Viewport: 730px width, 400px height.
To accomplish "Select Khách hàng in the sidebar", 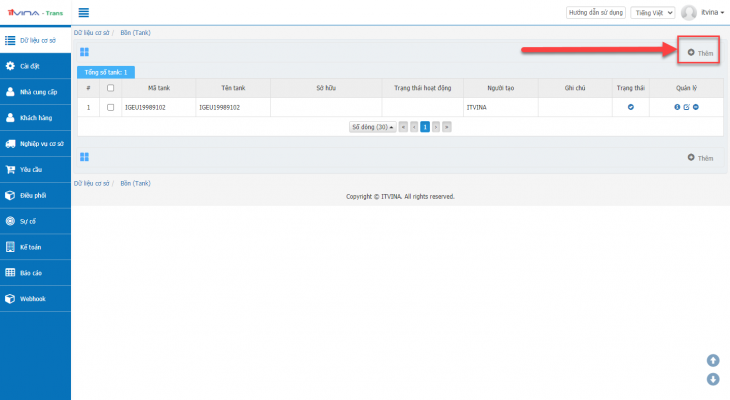I will [x=35, y=117].
